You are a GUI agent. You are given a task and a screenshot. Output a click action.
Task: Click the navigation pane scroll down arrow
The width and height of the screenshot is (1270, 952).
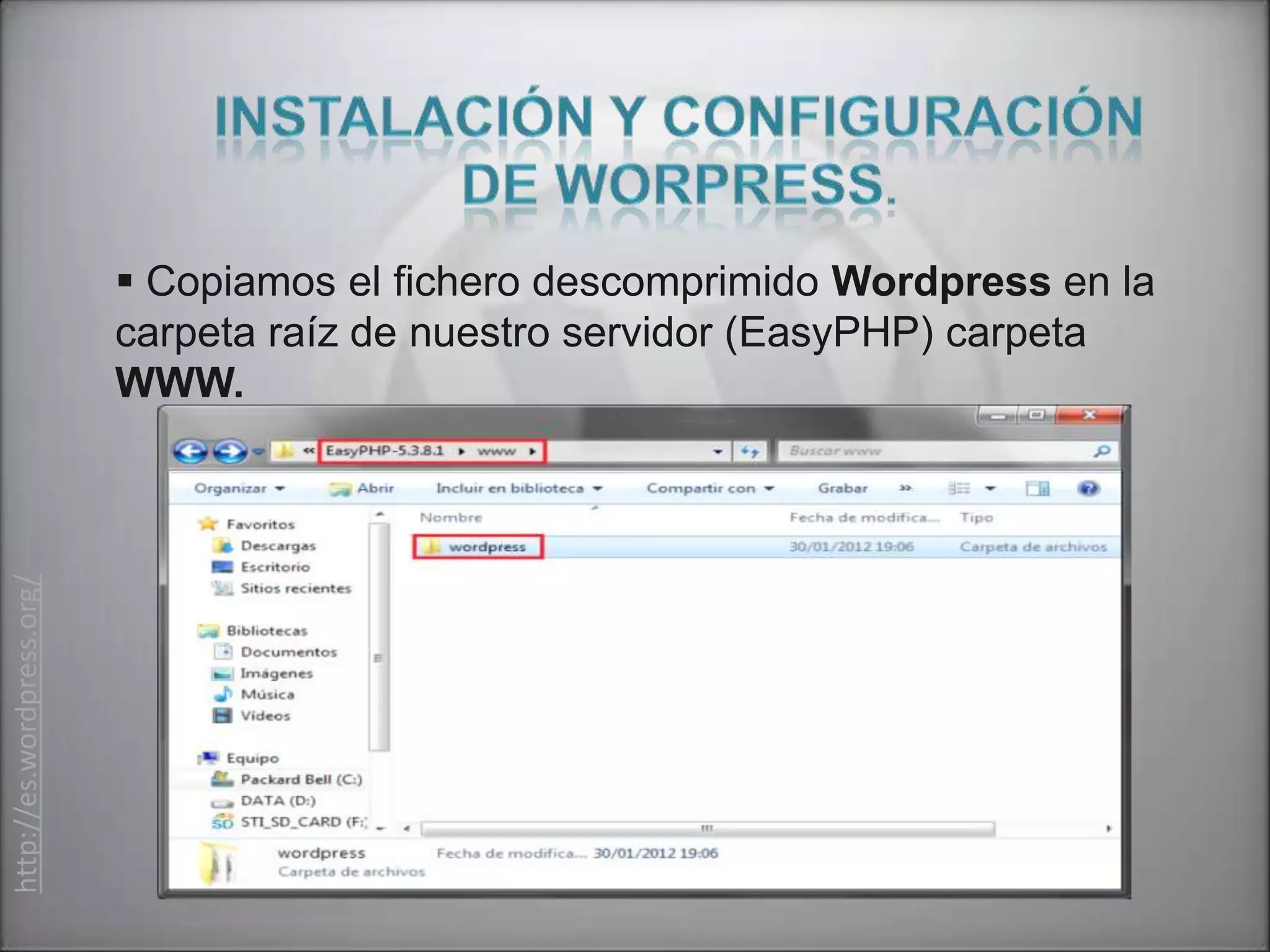[380, 828]
